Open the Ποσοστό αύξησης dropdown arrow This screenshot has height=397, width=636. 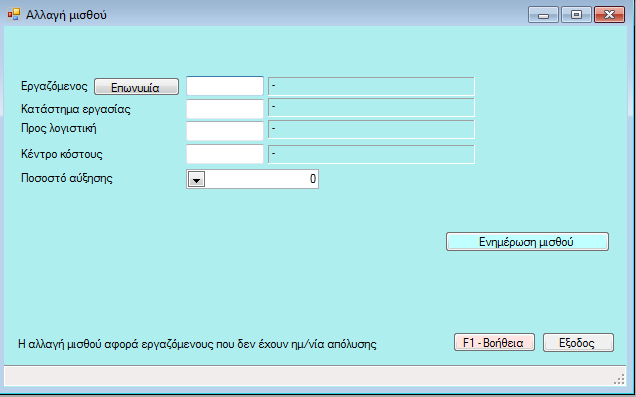(196, 179)
